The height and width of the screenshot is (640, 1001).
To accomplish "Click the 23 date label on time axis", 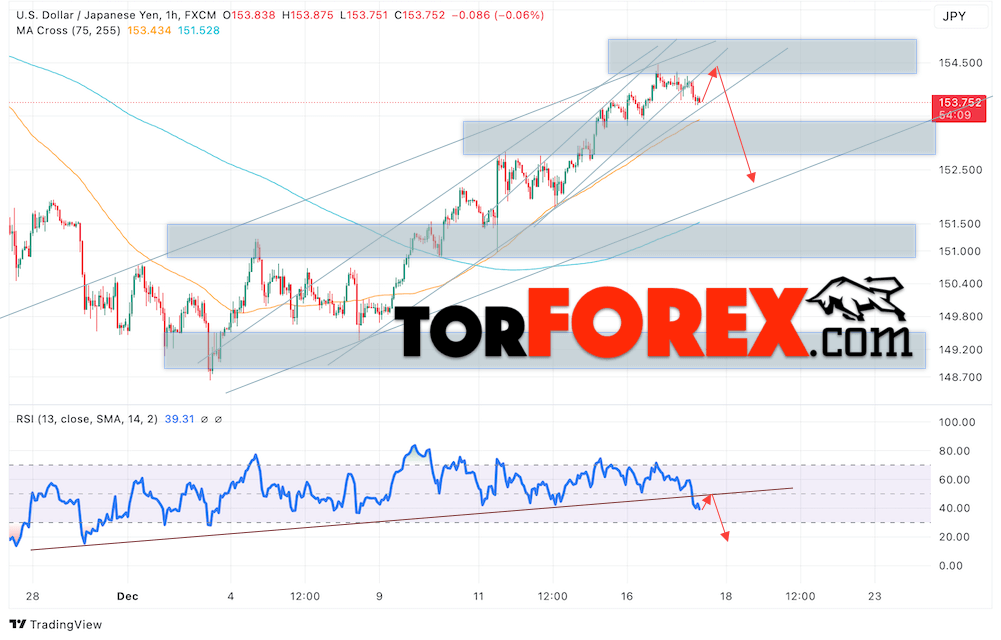I will [875, 597].
